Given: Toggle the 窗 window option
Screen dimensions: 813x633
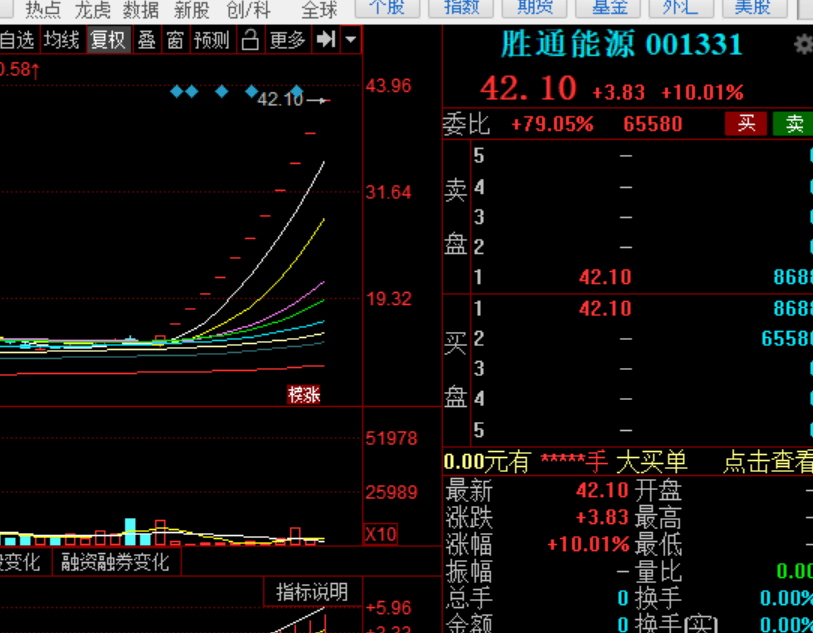Looking at the screenshot, I should [175, 40].
